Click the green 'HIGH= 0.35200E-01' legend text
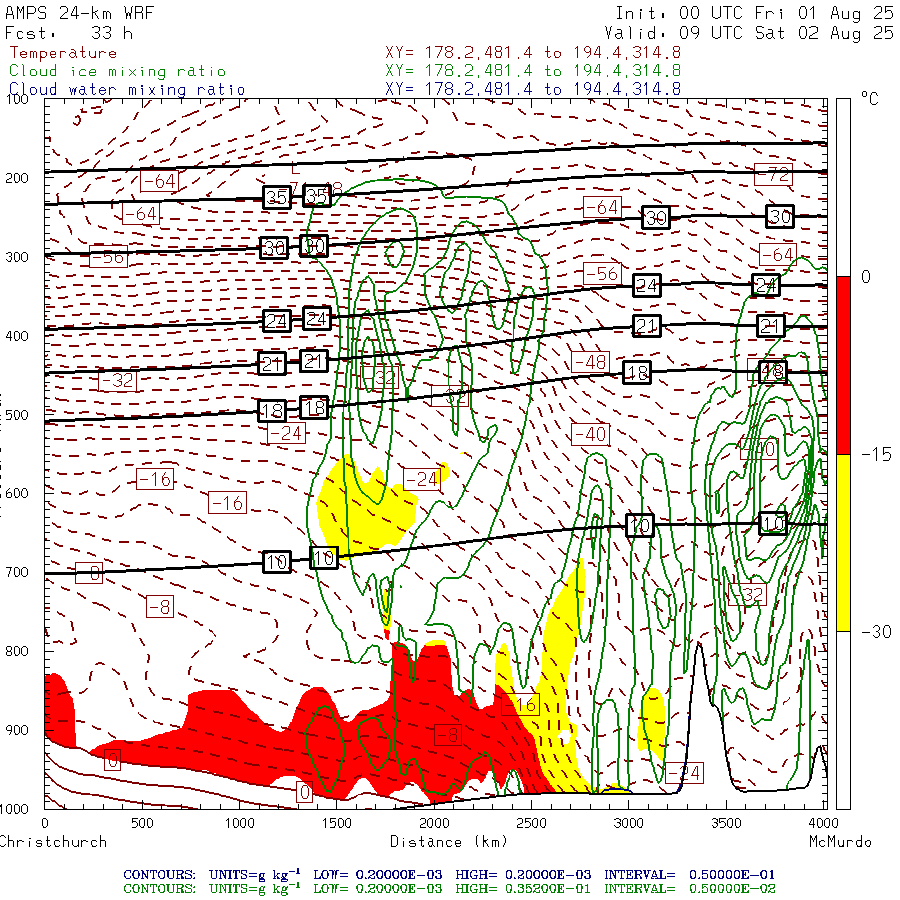The height and width of the screenshot is (900, 900). pyautogui.click(x=523, y=889)
